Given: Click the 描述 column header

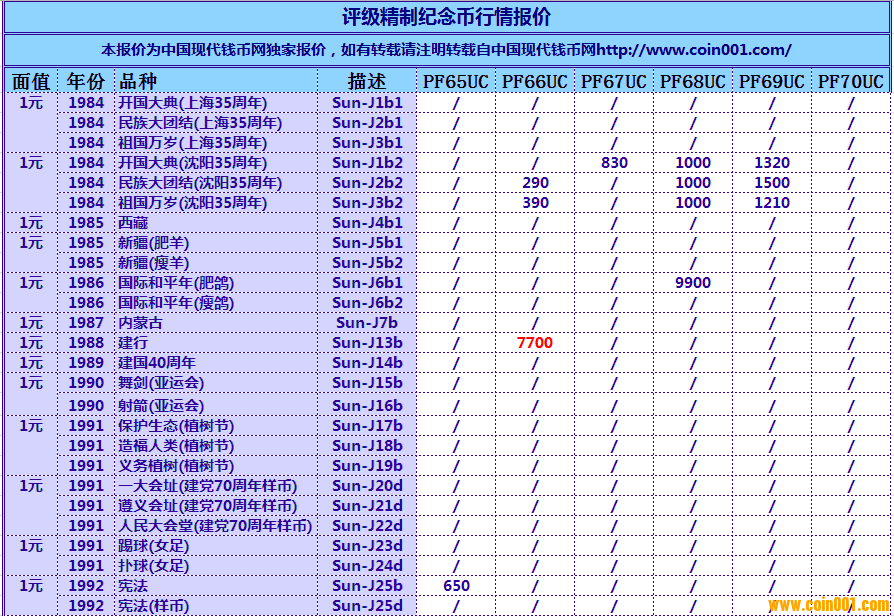Looking at the screenshot, I should (x=367, y=81).
